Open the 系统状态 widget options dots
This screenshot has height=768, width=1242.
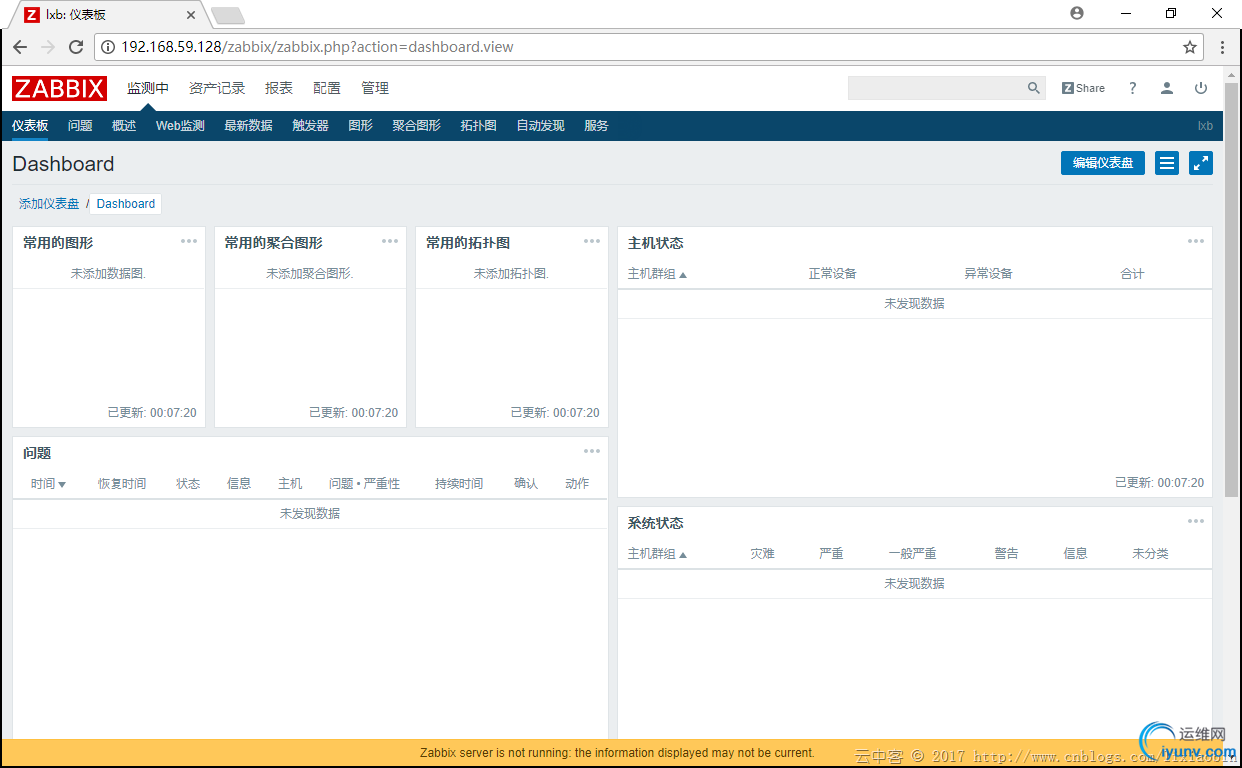tap(1196, 521)
